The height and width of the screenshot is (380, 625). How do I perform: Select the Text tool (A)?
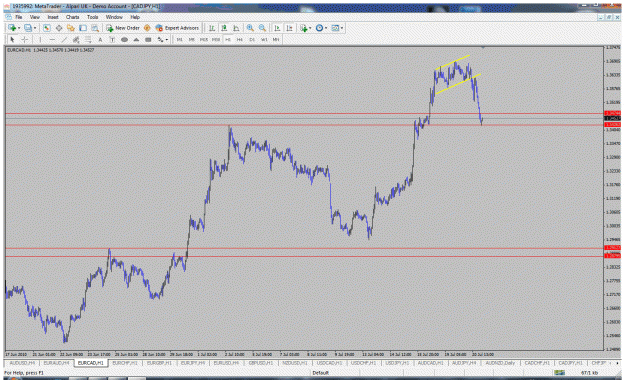pyautogui.click(x=100, y=39)
